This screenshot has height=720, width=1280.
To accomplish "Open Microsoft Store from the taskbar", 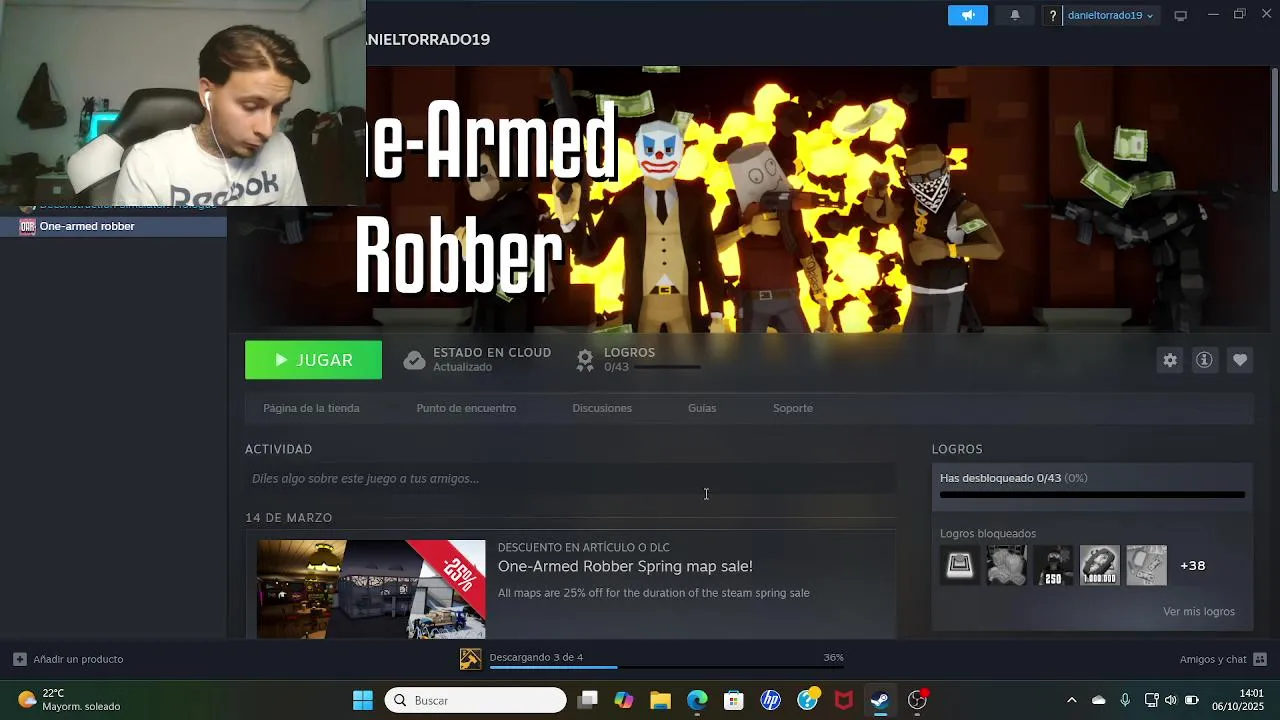I will tap(734, 700).
